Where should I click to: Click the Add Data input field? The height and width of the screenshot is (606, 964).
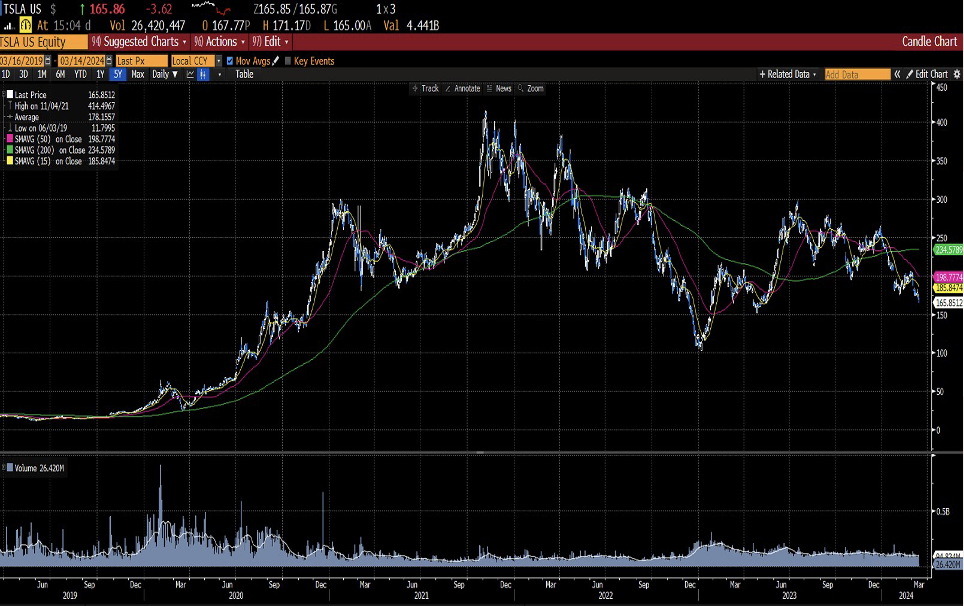[857, 74]
